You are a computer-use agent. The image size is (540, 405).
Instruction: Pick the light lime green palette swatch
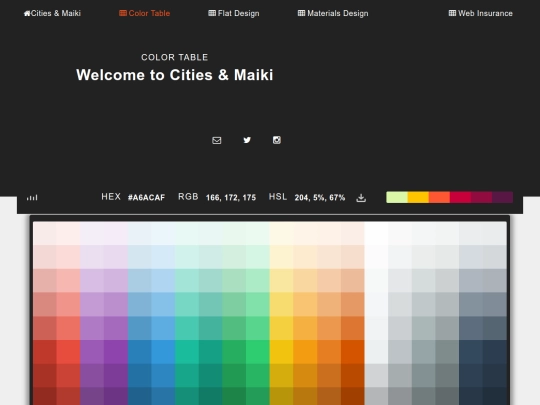[x=397, y=197]
